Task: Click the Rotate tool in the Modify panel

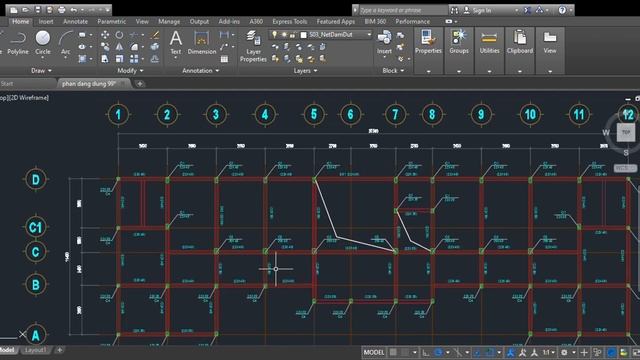Action: tap(119, 35)
